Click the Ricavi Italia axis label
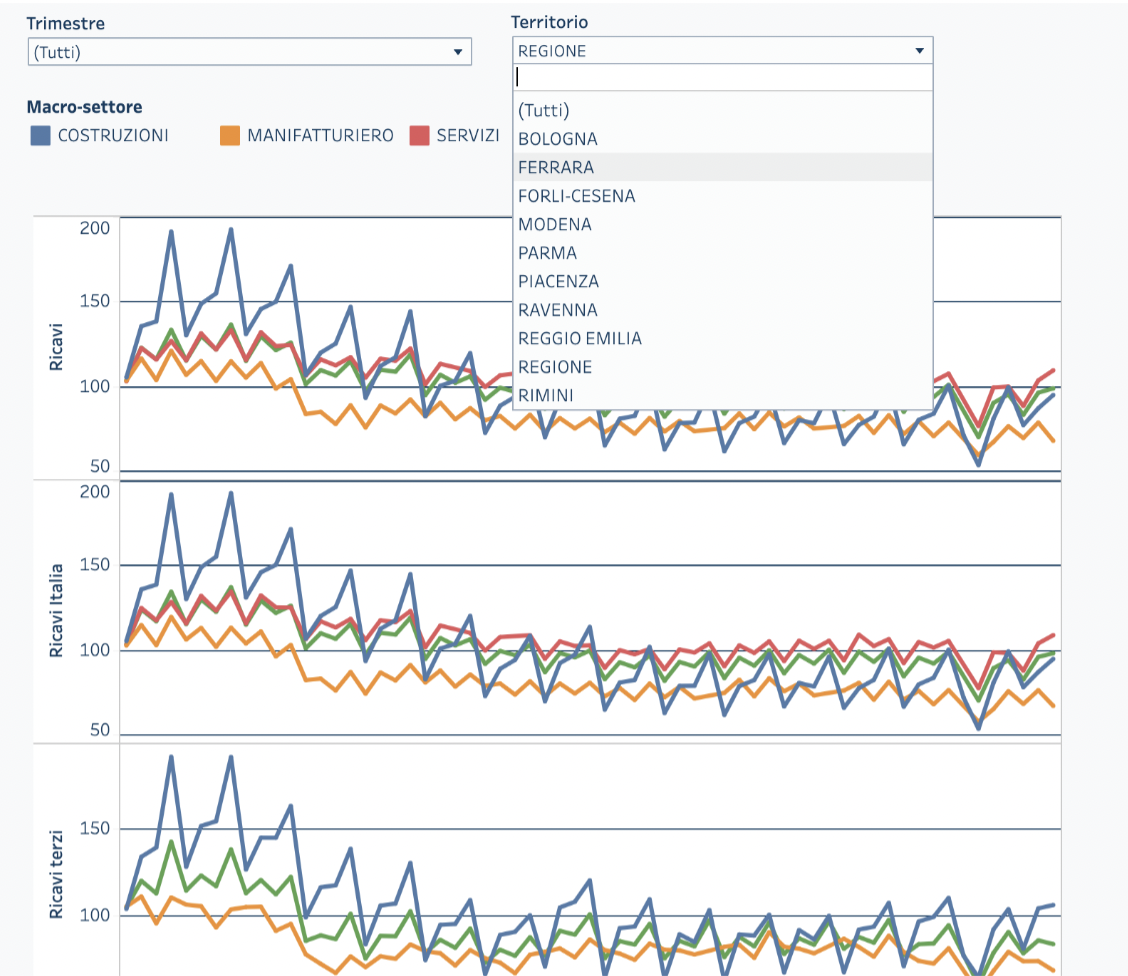Viewport: 1128px width, 976px height. coord(55,611)
